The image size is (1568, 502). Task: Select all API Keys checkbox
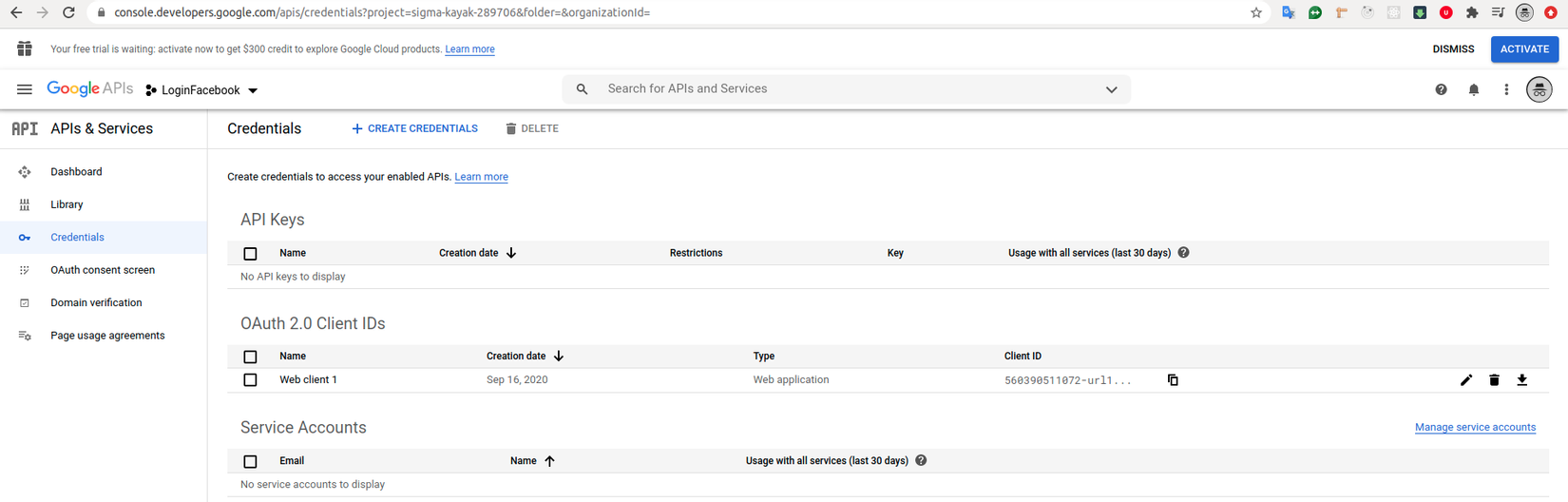pyautogui.click(x=250, y=254)
